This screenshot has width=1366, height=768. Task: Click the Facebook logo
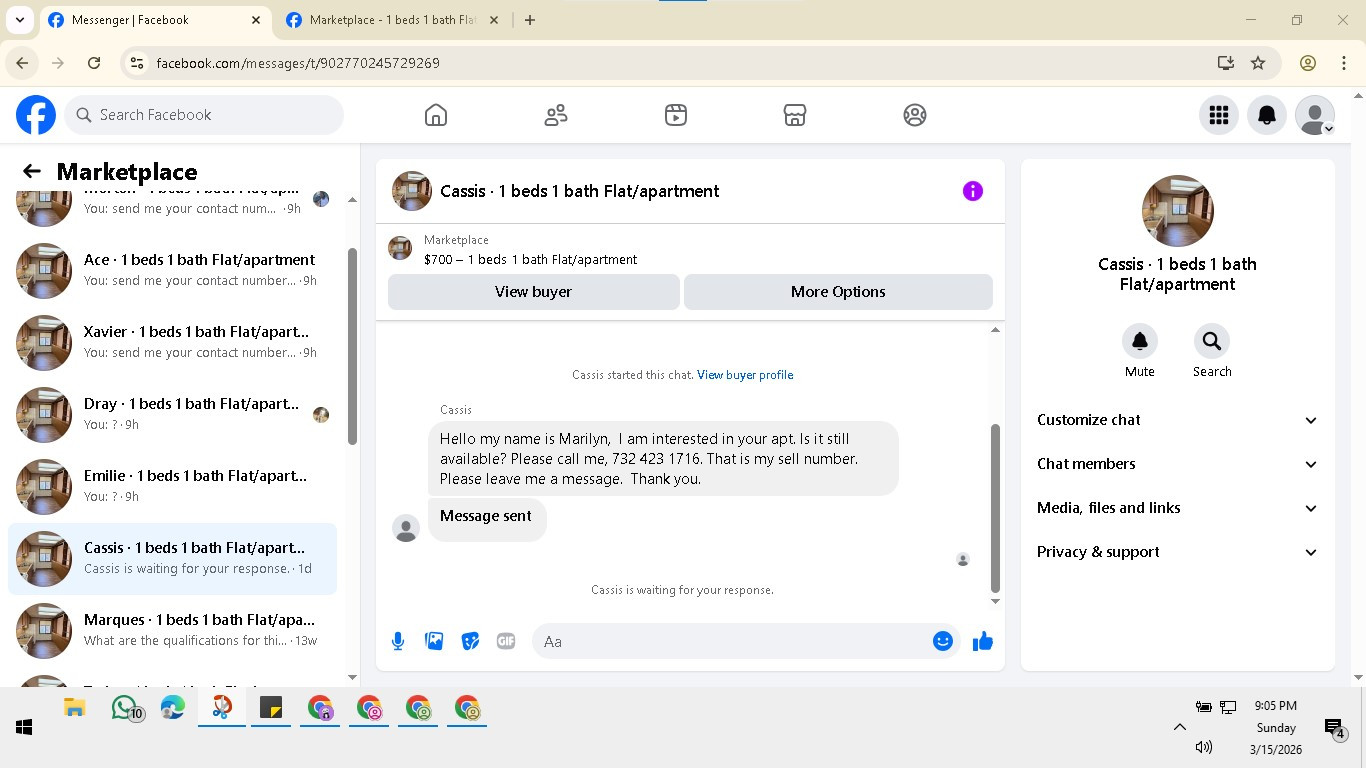point(36,115)
